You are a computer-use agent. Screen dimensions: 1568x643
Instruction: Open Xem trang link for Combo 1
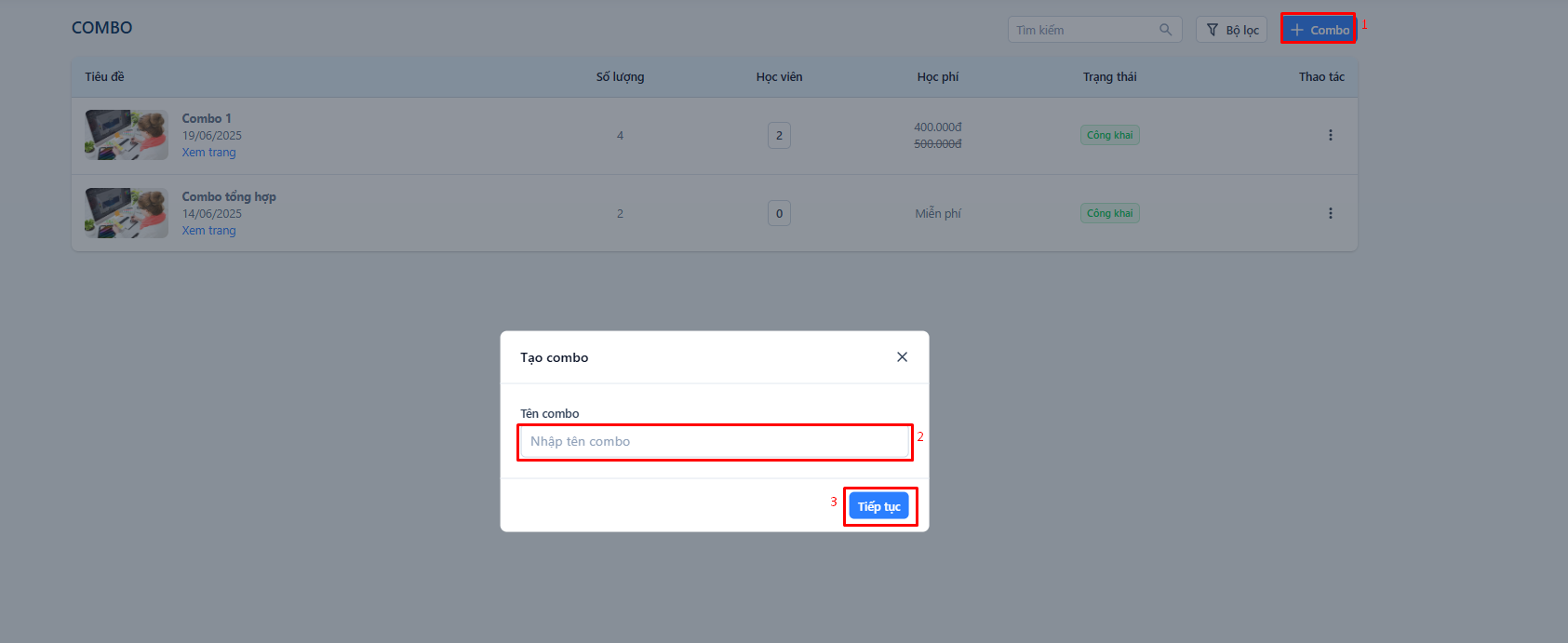pyautogui.click(x=209, y=153)
